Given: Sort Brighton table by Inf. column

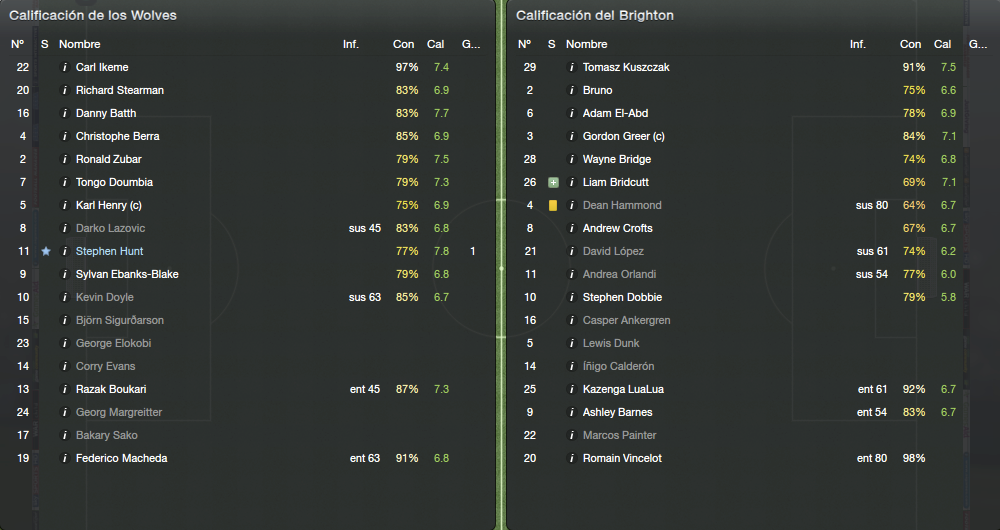Looking at the screenshot, I should (x=858, y=44).
